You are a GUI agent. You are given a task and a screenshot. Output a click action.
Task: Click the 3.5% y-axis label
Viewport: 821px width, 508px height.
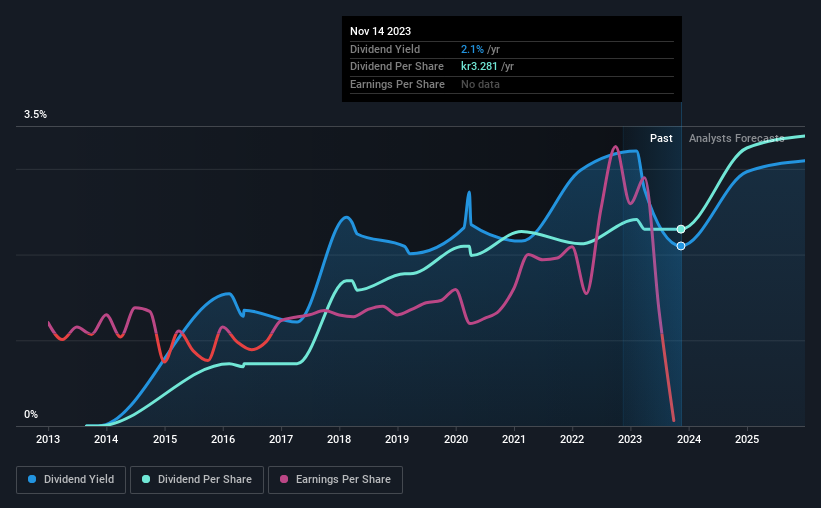tap(35, 114)
